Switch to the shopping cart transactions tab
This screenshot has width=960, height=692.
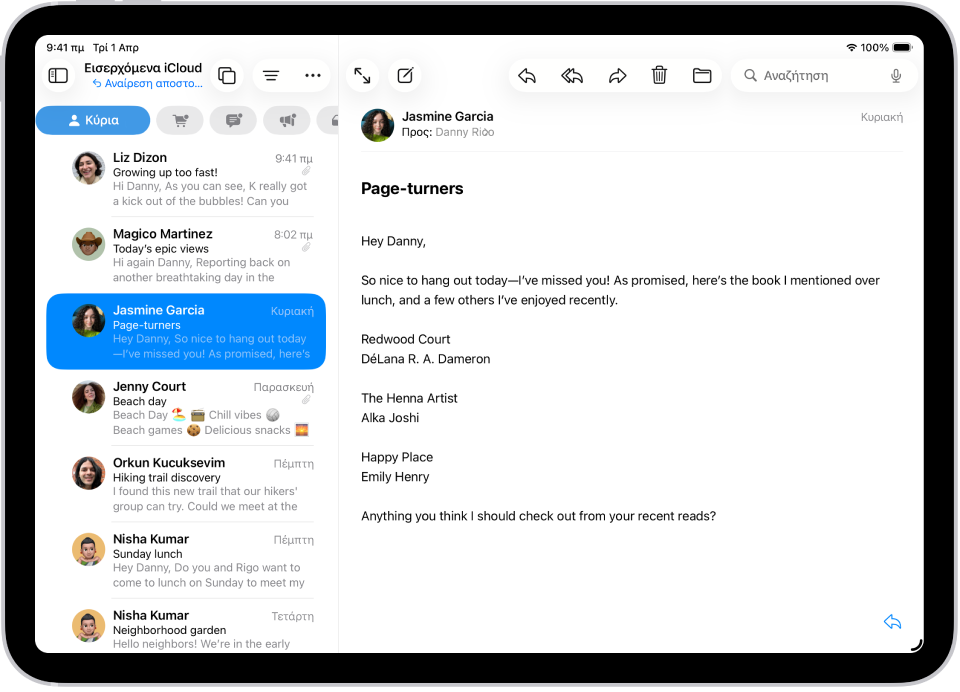180,121
